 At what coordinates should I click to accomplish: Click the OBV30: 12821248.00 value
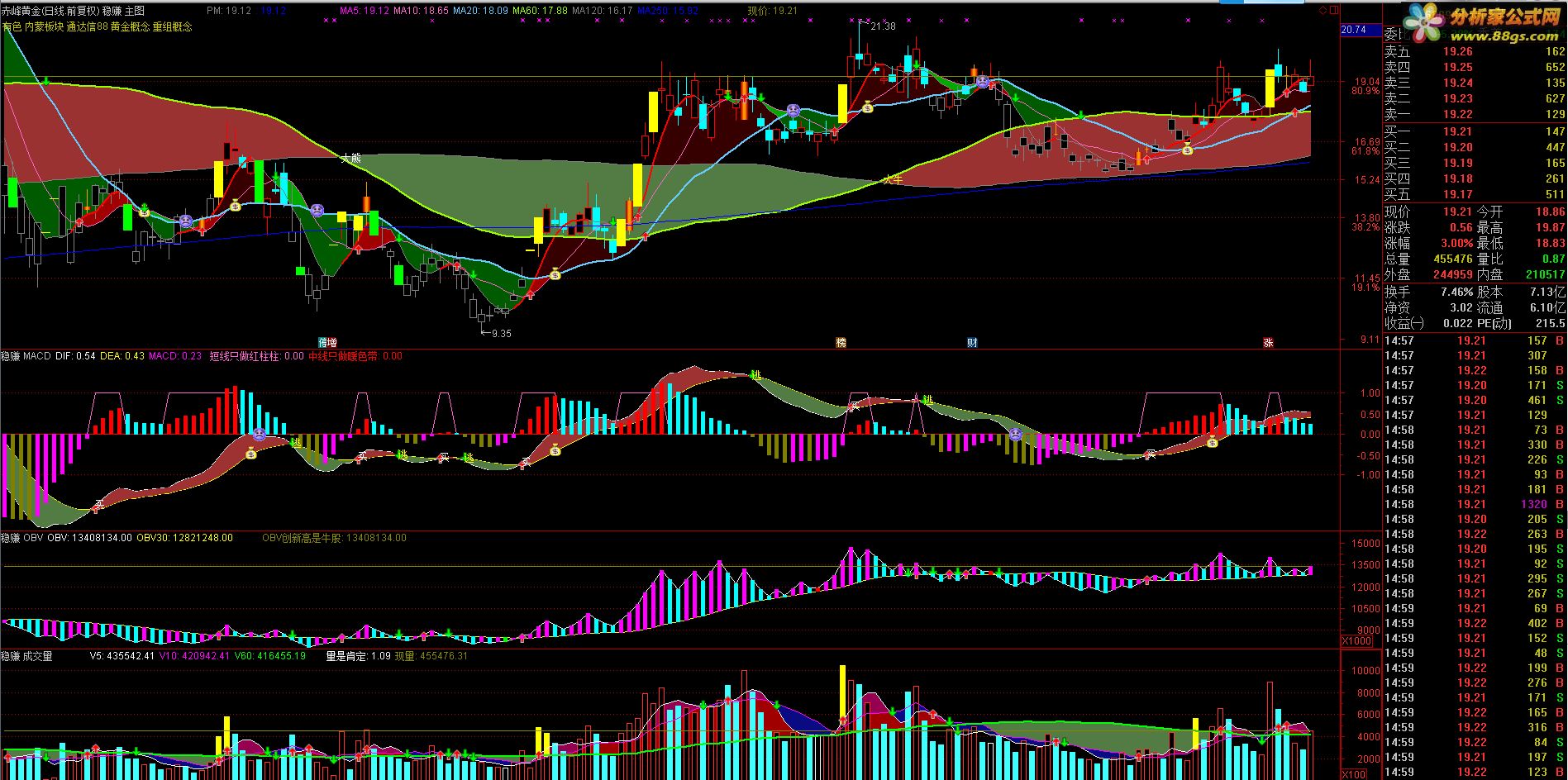coord(184,538)
